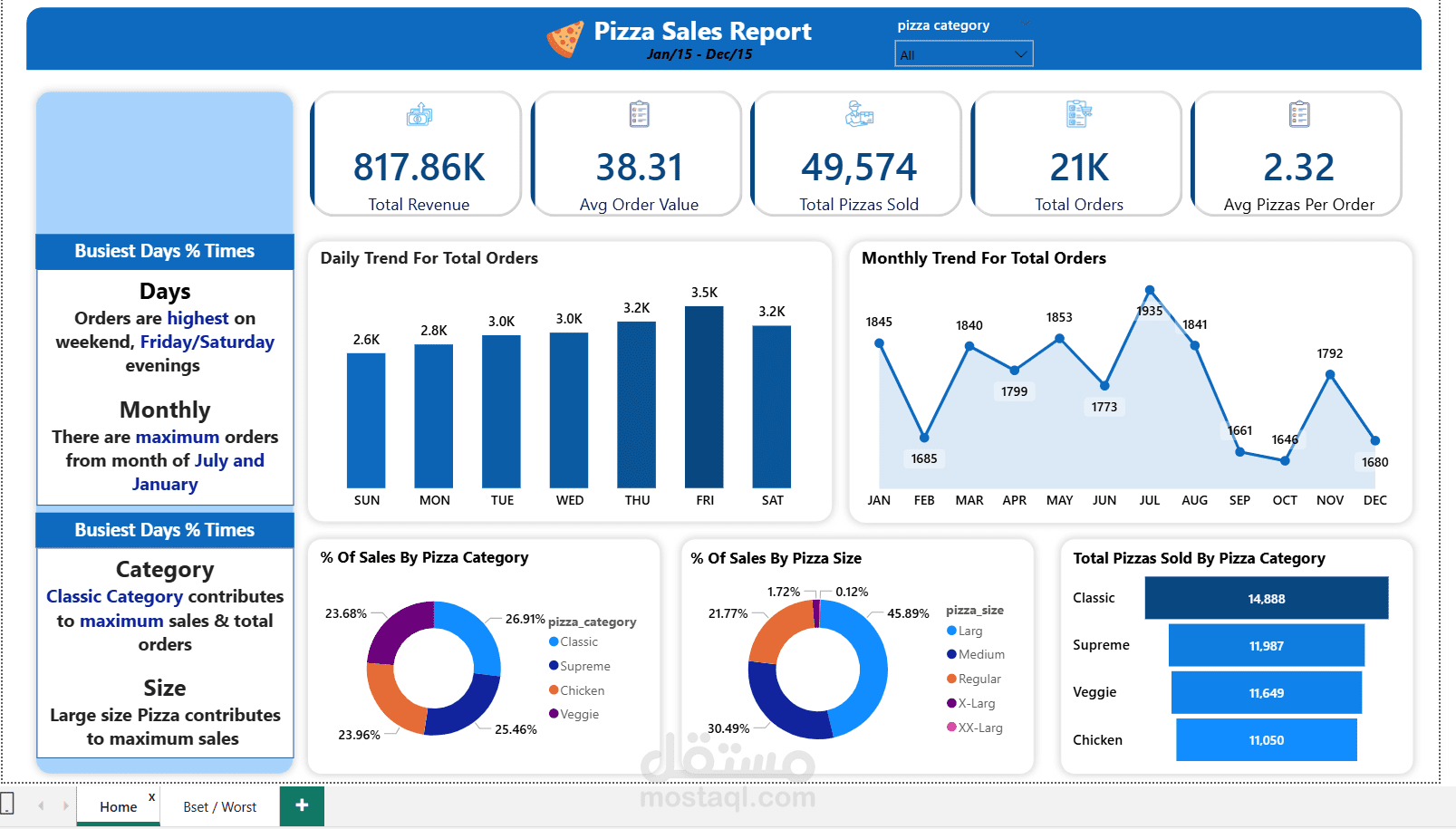
Task: Click the left navigation arrow near the sheet tabs
Action: coord(40,805)
